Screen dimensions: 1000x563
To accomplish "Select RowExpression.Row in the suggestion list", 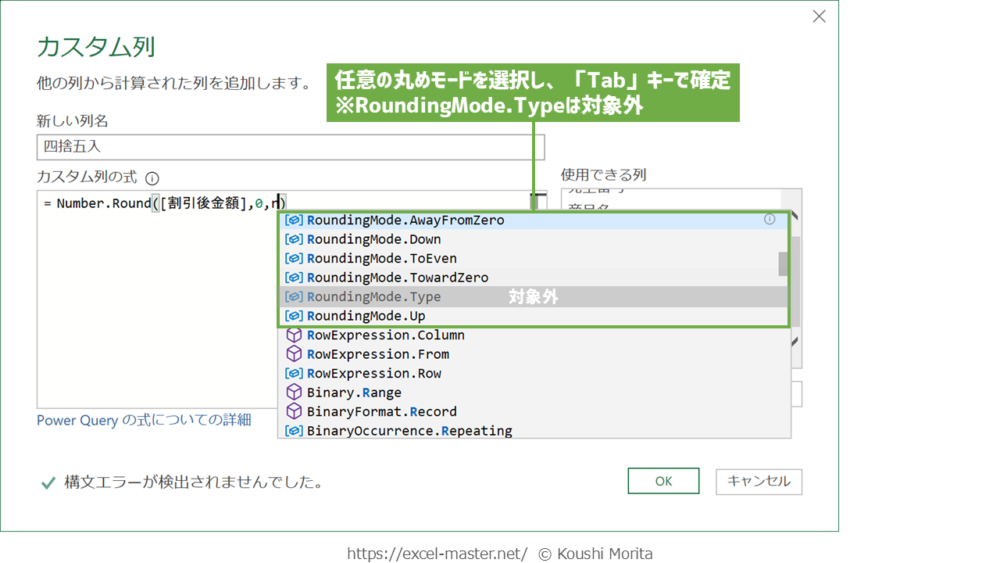I will click(374, 373).
